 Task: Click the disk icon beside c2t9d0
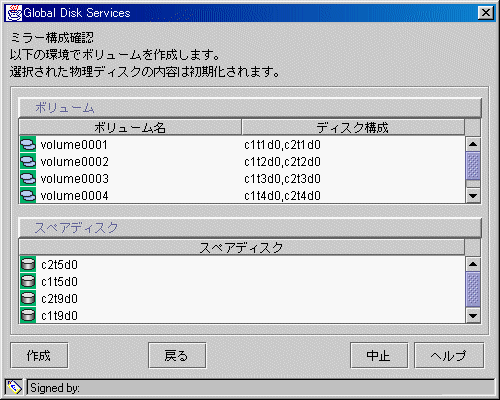pyautogui.click(x=28, y=299)
